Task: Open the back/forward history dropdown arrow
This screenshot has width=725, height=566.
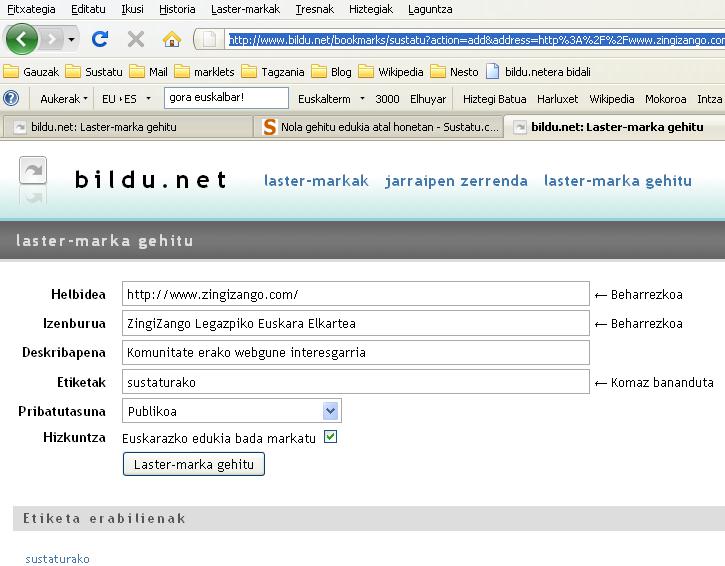Action: click(72, 39)
